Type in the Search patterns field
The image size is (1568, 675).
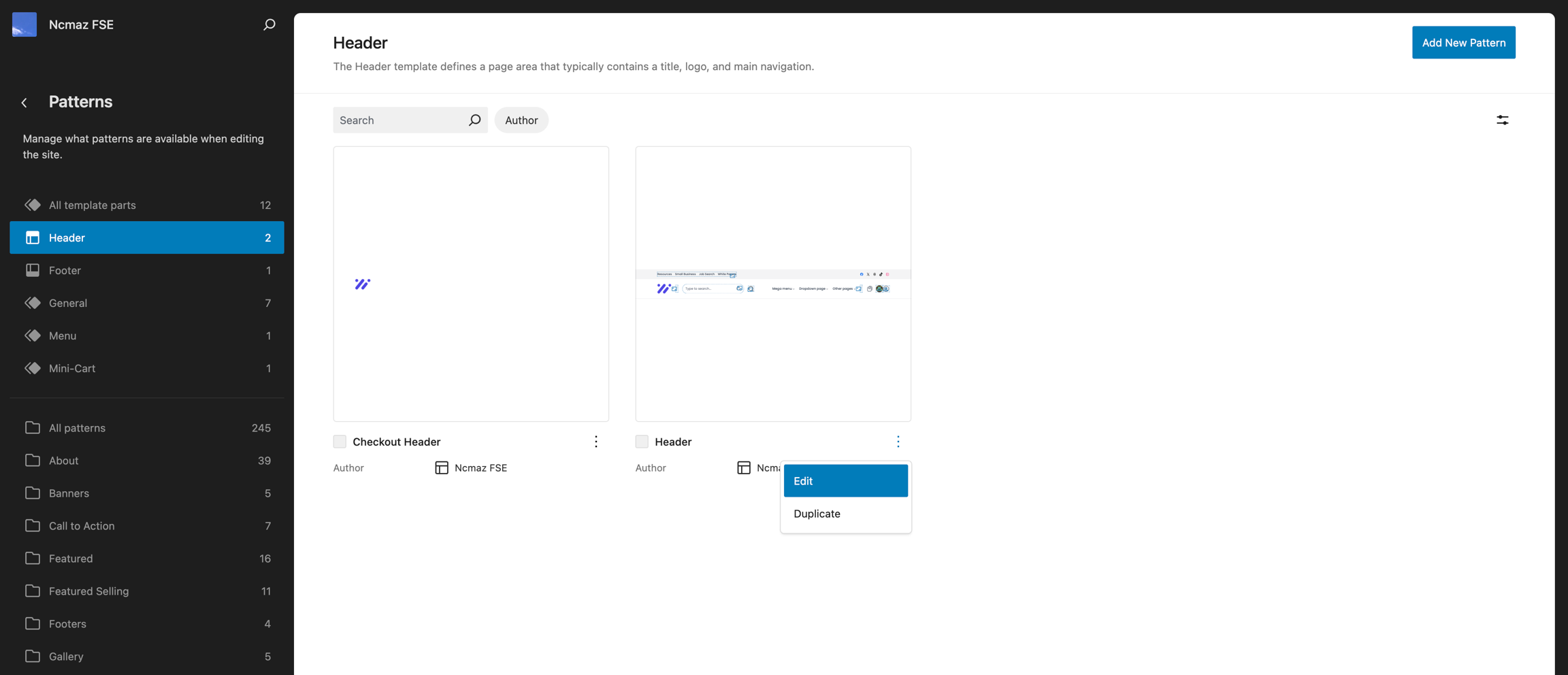[400, 120]
